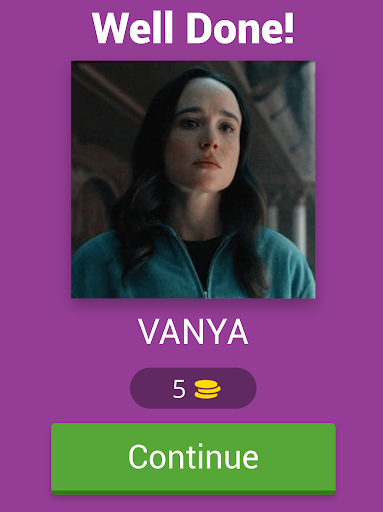Select the VANYA answer text
383x512 pixels.
pos(193,332)
